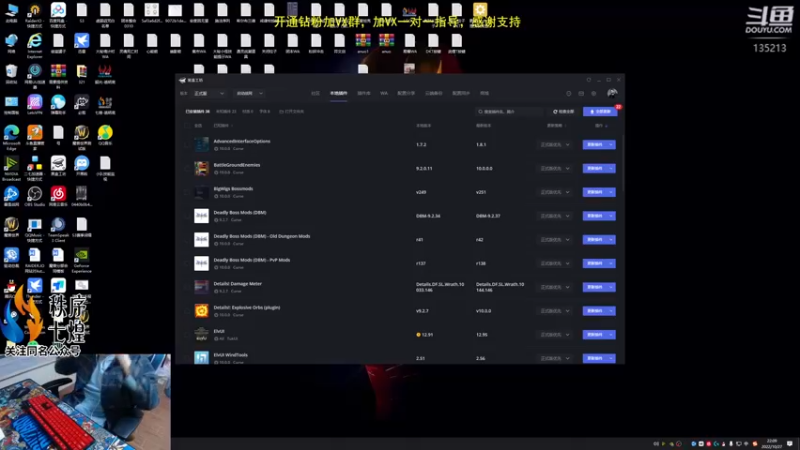Tick checkbox for Deadly Boss Mods (DBM) row
Image resolution: width=800 pixels, height=450 pixels.
click(187, 216)
